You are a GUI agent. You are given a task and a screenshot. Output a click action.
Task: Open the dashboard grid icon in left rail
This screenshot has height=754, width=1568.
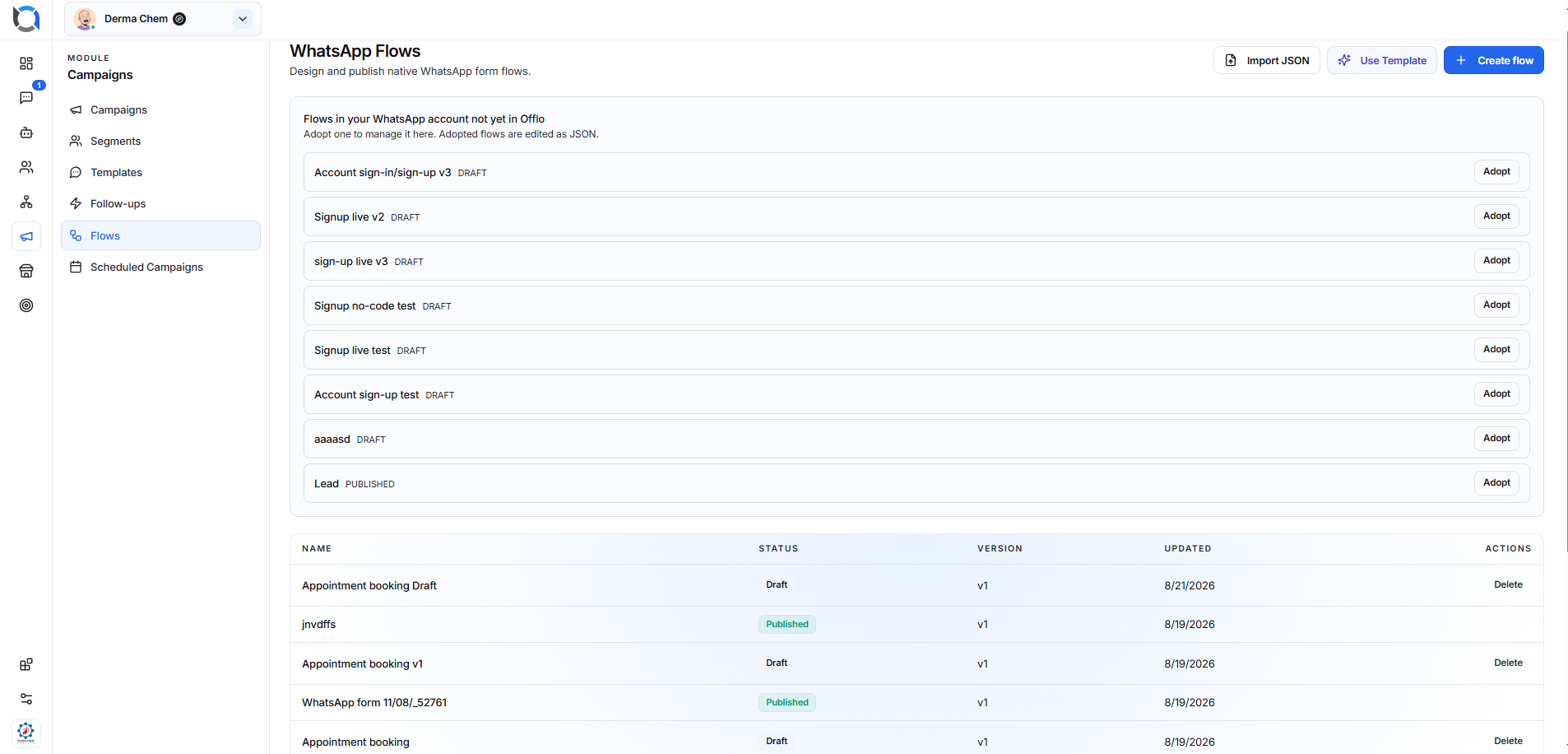pyautogui.click(x=26, y=63)
